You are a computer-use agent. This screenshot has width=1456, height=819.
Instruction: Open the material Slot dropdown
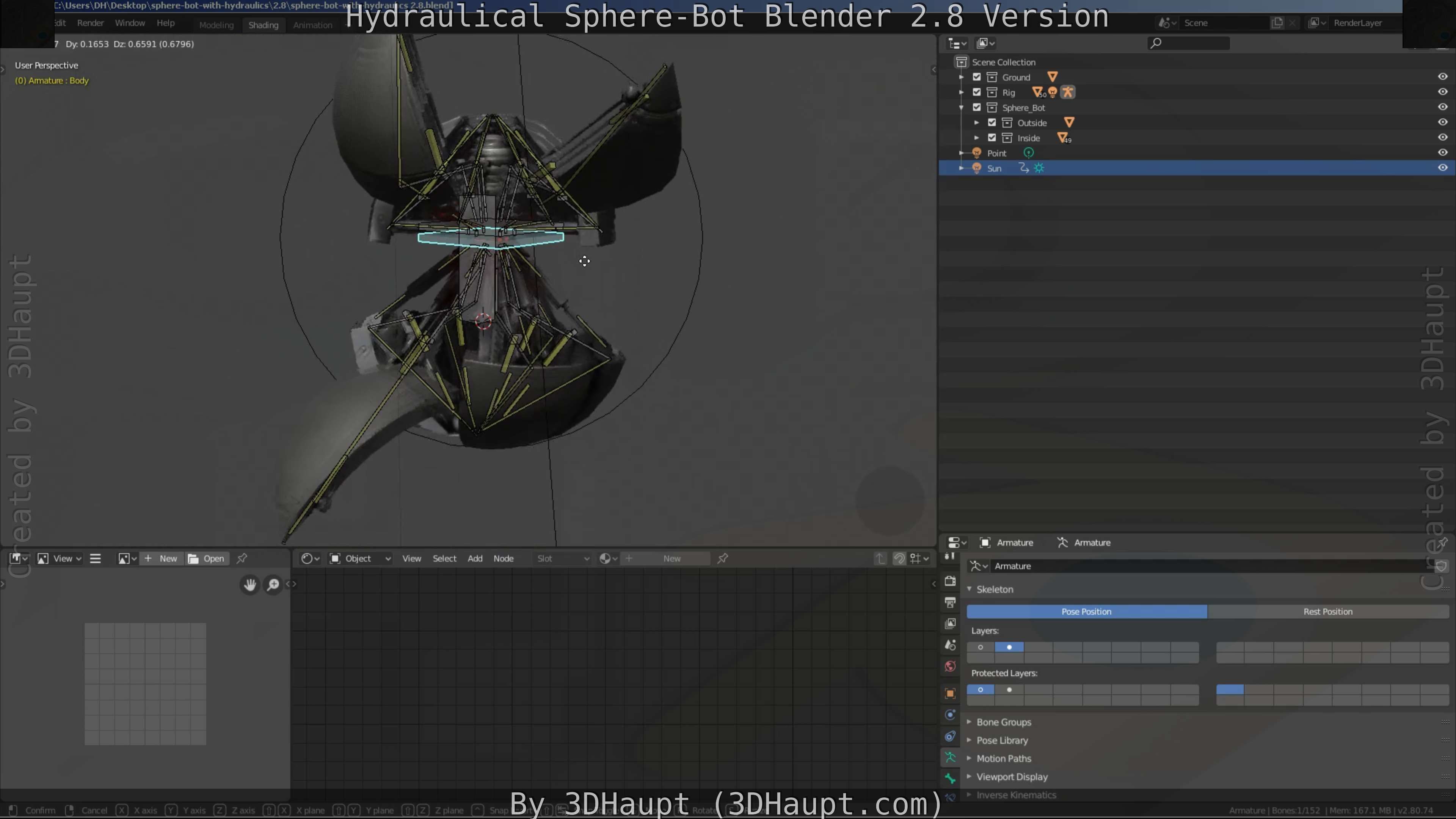click(563, 559)
